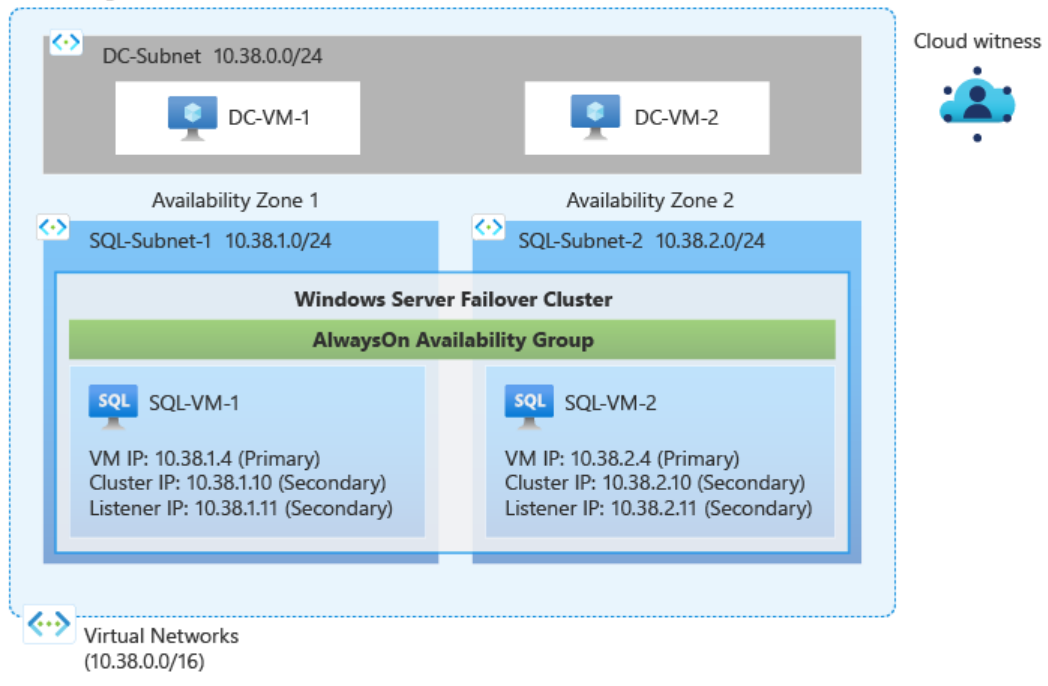Image resolution: width=1048 pixels, height=686 pixels.
Task: Click the SQL-Subnet-2 subnet icon
Action: pos(489,228)
